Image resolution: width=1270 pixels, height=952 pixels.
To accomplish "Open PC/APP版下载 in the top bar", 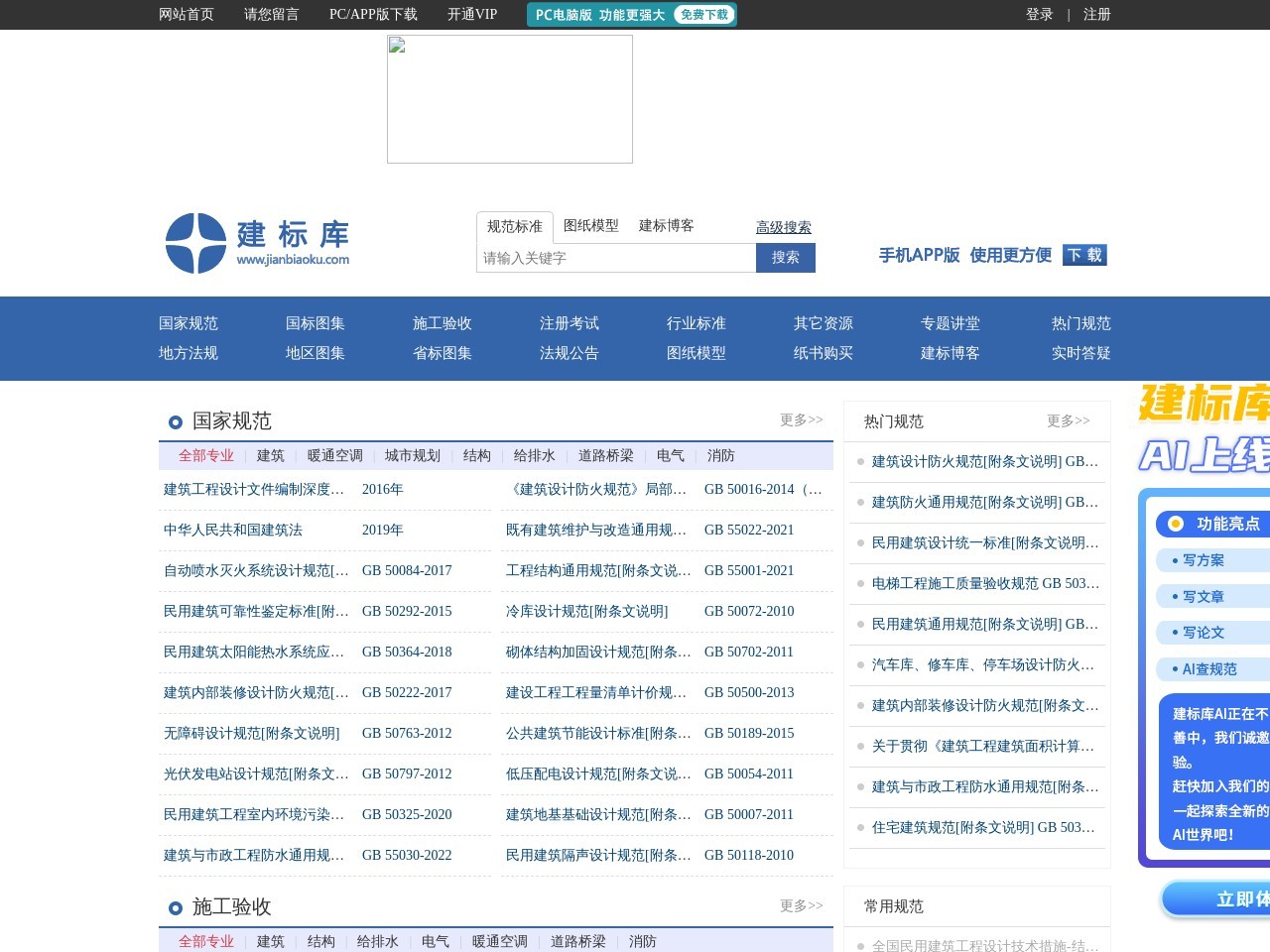I will click(373, 15).
